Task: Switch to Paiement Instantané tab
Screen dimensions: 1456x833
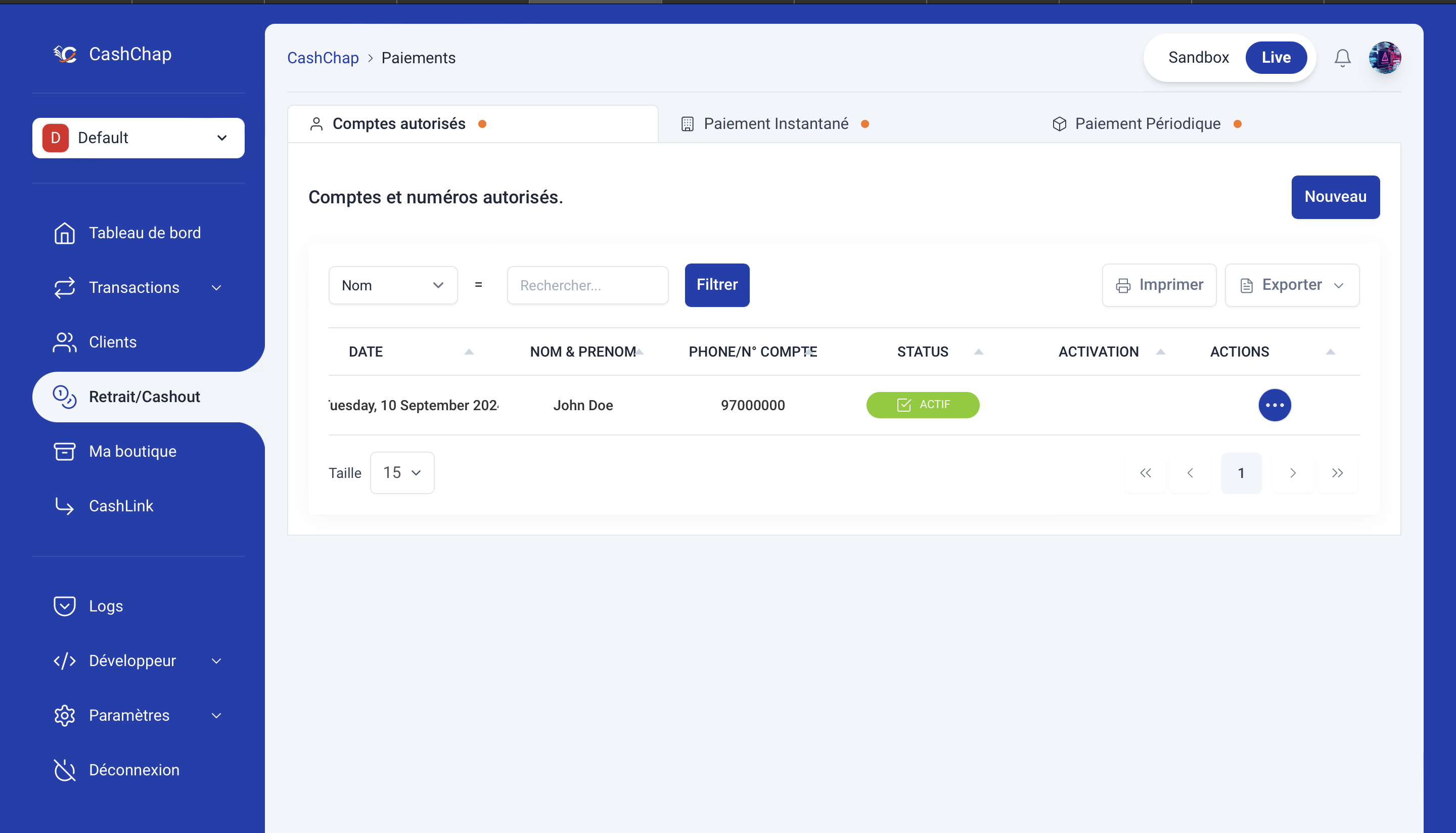Action: click(x=776, y=124)
